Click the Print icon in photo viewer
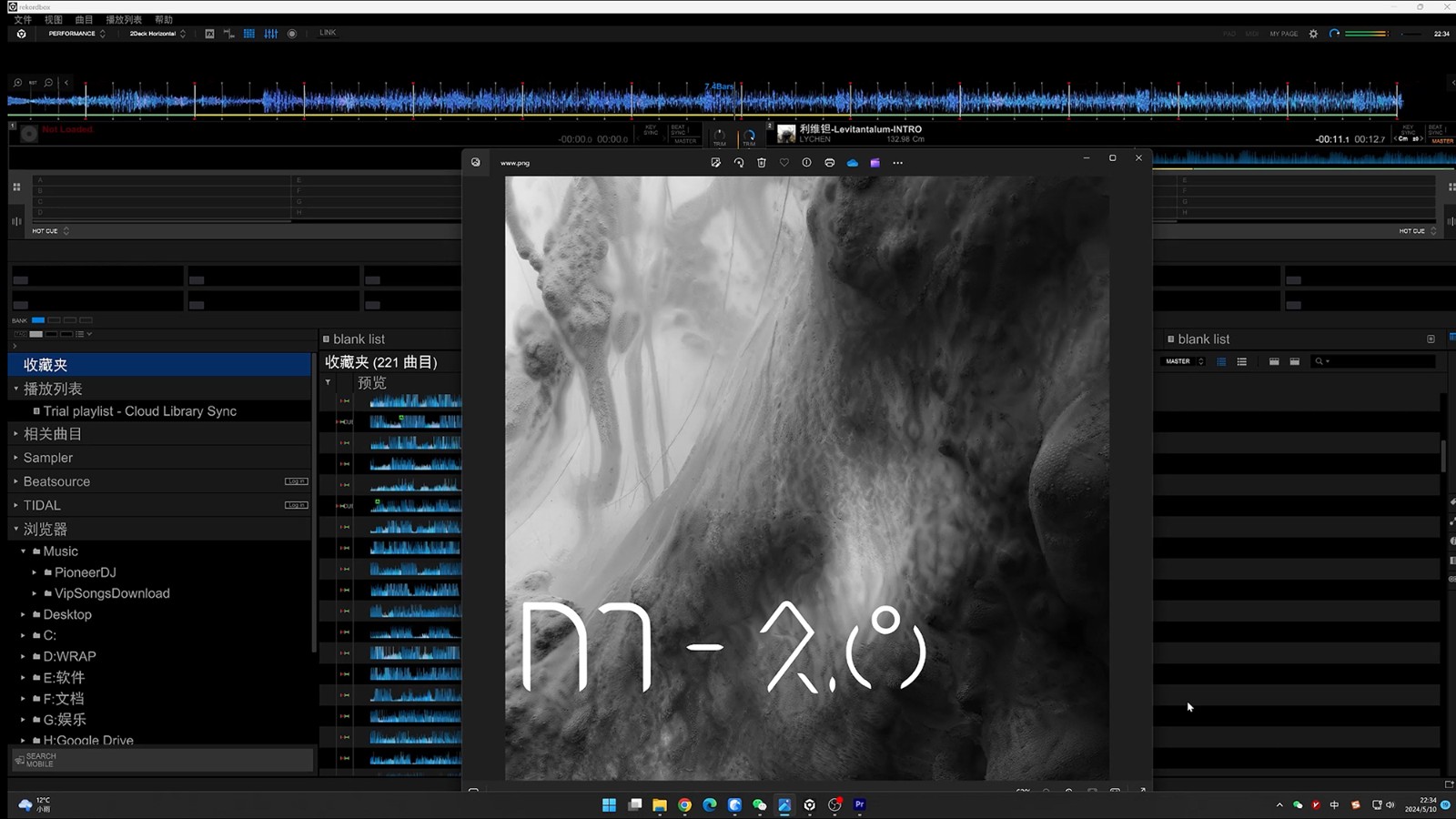The image size is (1456, 819). coord(829,163)
